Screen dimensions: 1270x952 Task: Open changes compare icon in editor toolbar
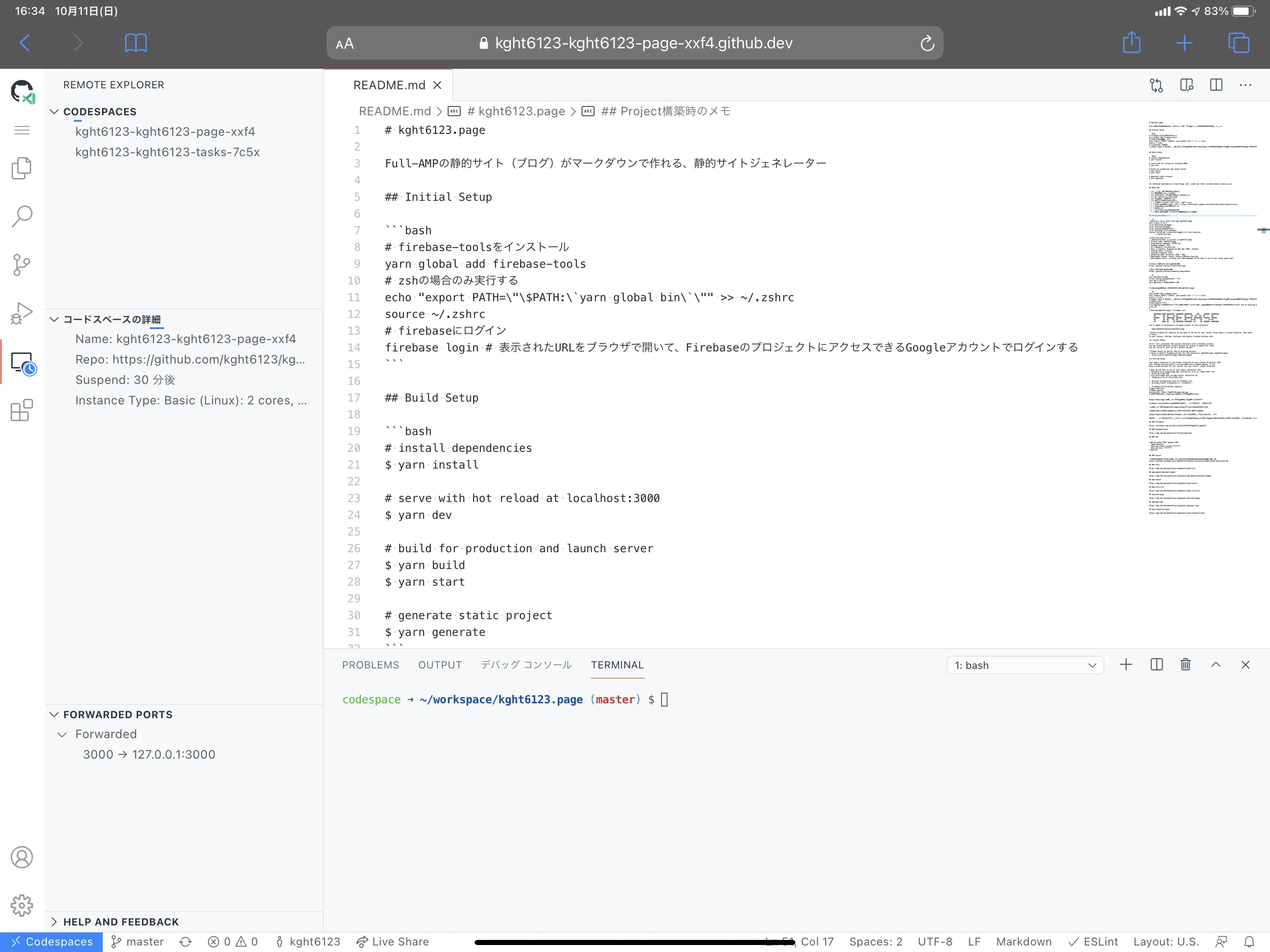click(x=1156, y=86)
